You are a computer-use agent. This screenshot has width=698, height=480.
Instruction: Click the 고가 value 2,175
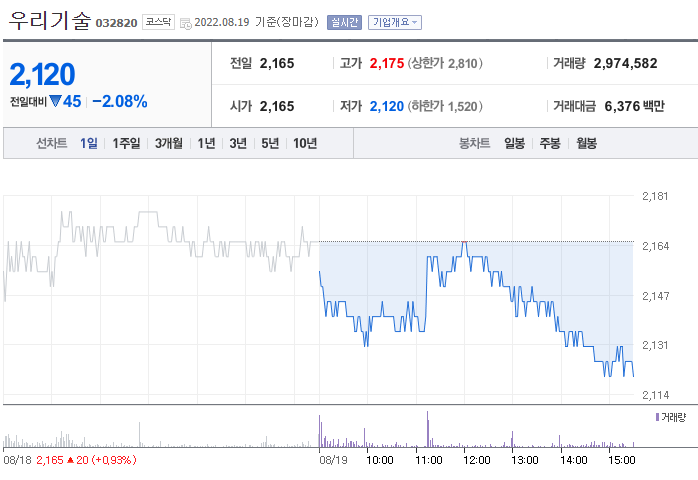[x=386, y=63]
